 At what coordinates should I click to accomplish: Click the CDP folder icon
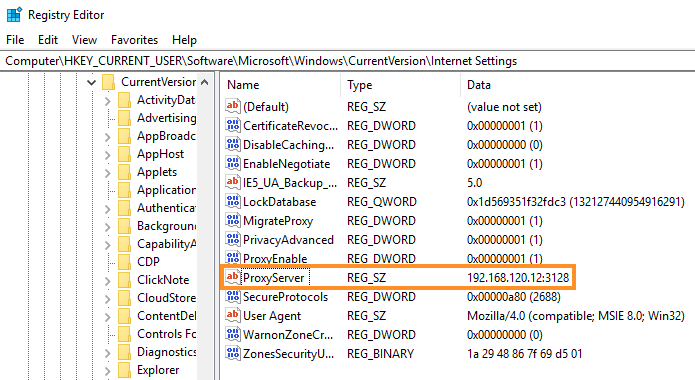[125, 262]
